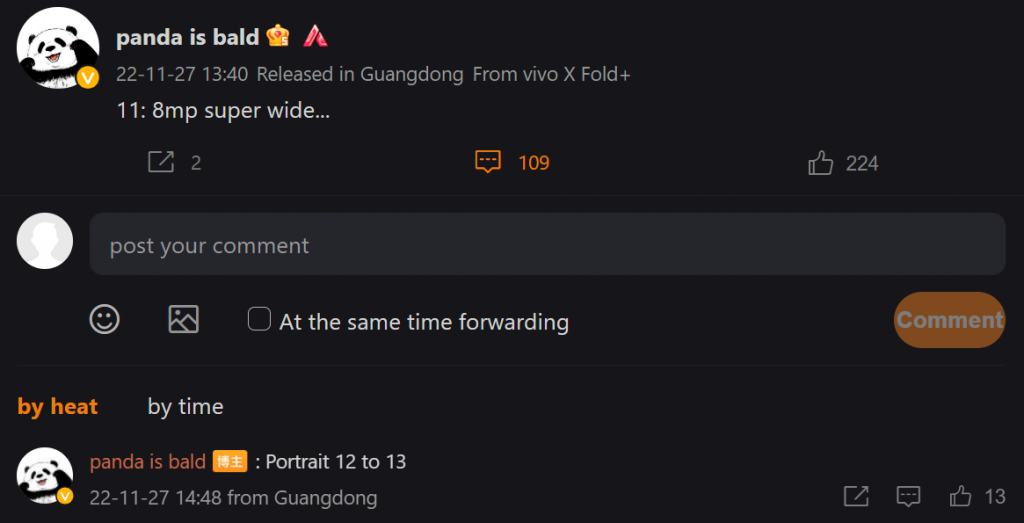Click the repost icon under the main post

pos(161,162)
